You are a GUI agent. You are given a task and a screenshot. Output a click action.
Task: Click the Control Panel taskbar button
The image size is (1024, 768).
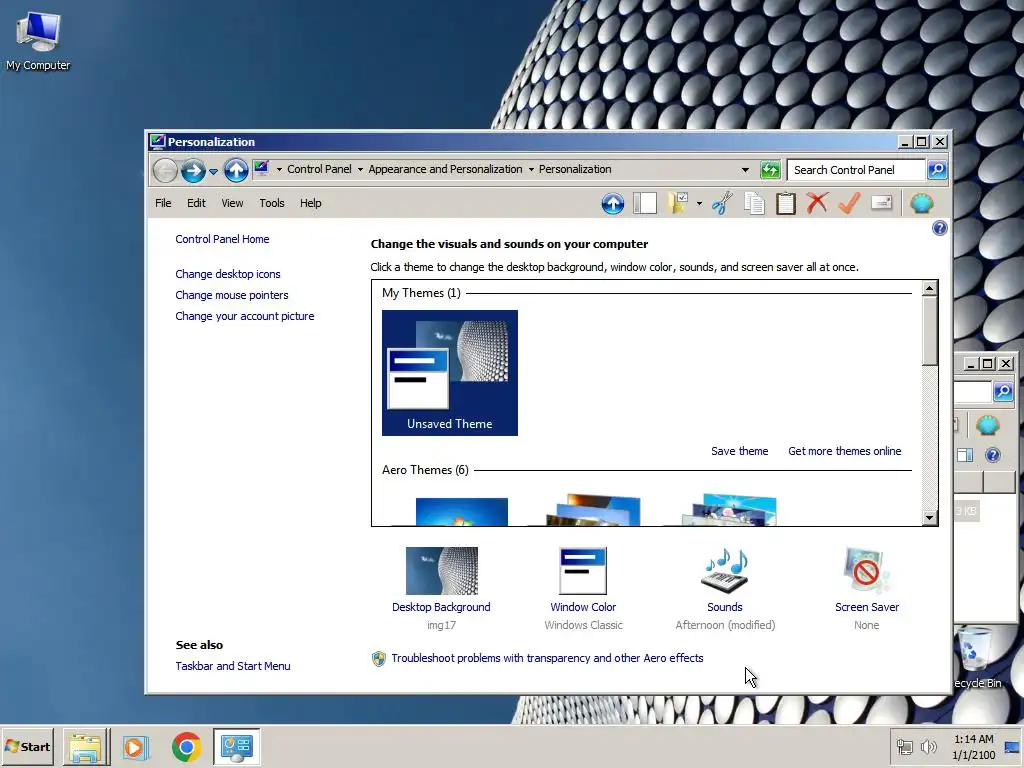pyautogui.click(x=236, y=746)
